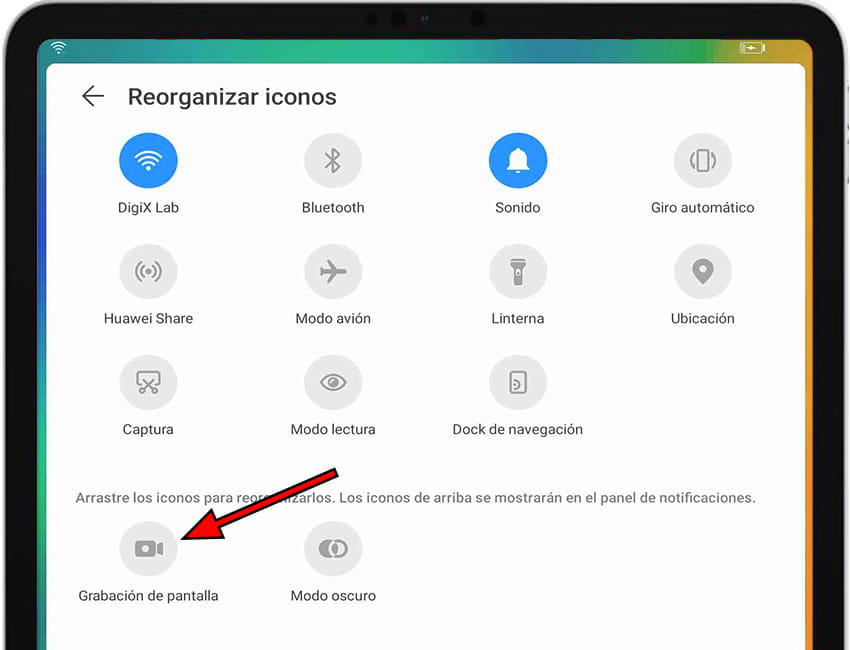The image size is (850, 650).
Task: Click the "Reorganizar iconos" title
Action: tap(232, 96)
